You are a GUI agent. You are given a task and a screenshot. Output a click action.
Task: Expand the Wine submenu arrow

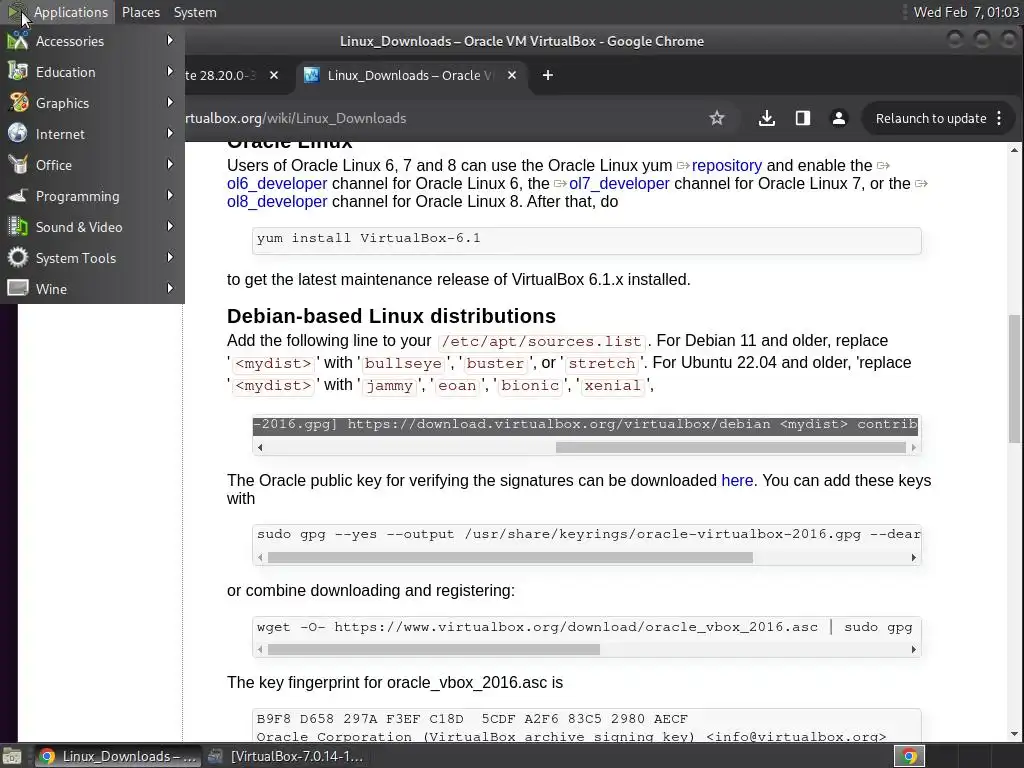click(x=170, y=289)
